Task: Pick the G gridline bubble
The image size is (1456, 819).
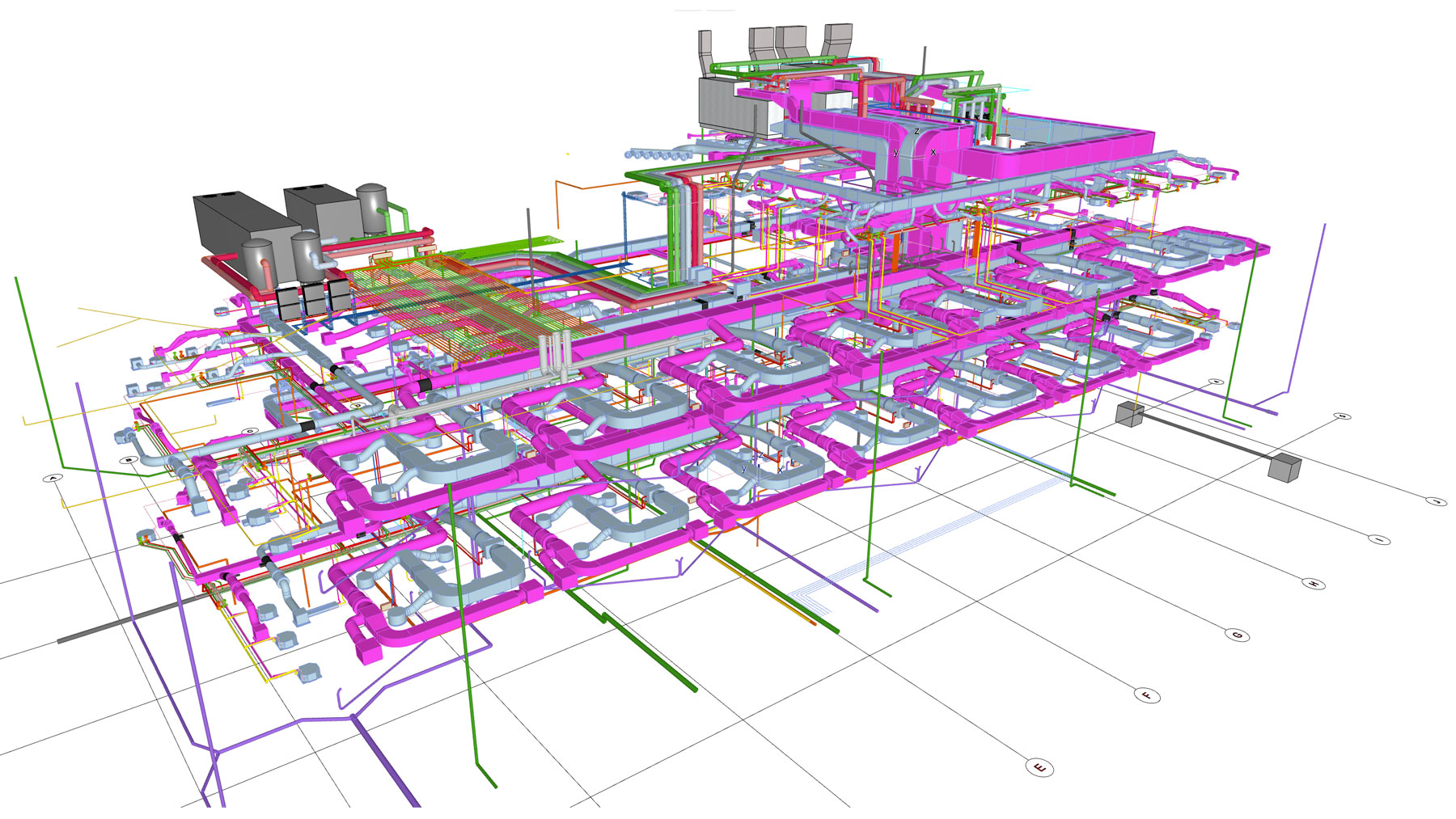Action: click(x=1238, y=635)
